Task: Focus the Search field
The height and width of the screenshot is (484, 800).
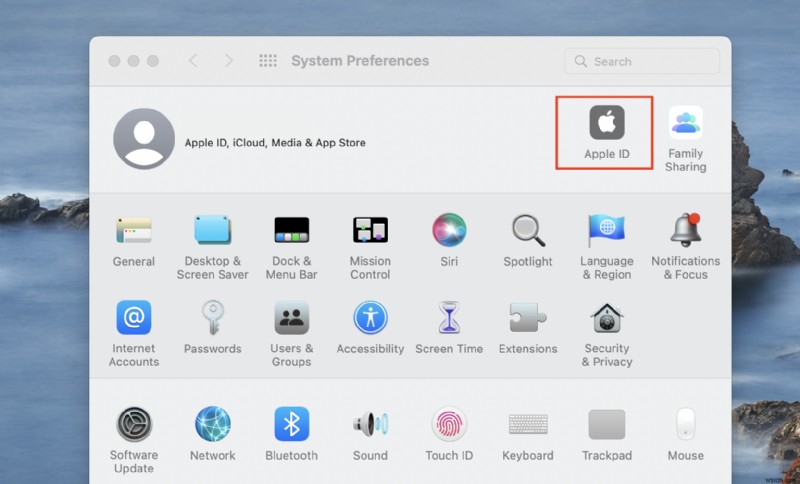Action: 642,61
